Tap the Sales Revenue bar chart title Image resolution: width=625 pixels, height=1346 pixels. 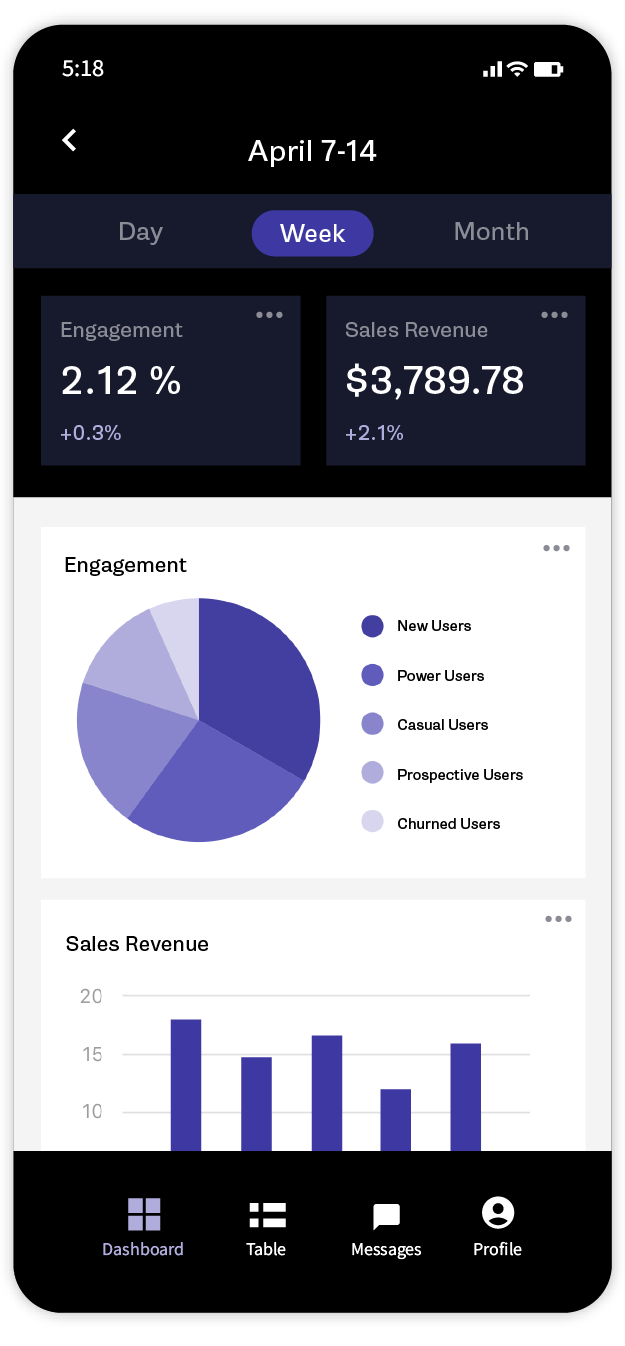click(x=137, y=944)
